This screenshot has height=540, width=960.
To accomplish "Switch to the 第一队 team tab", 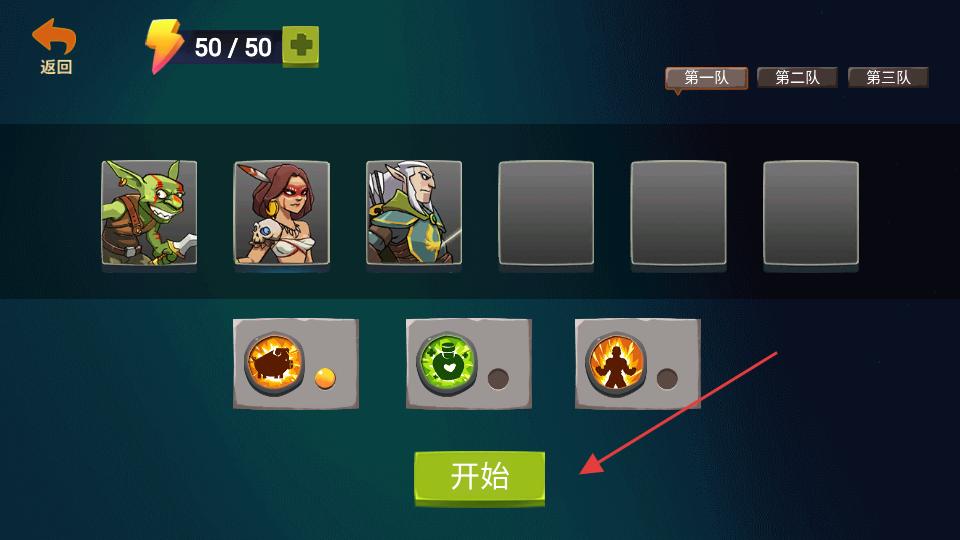I will point(707,78).
